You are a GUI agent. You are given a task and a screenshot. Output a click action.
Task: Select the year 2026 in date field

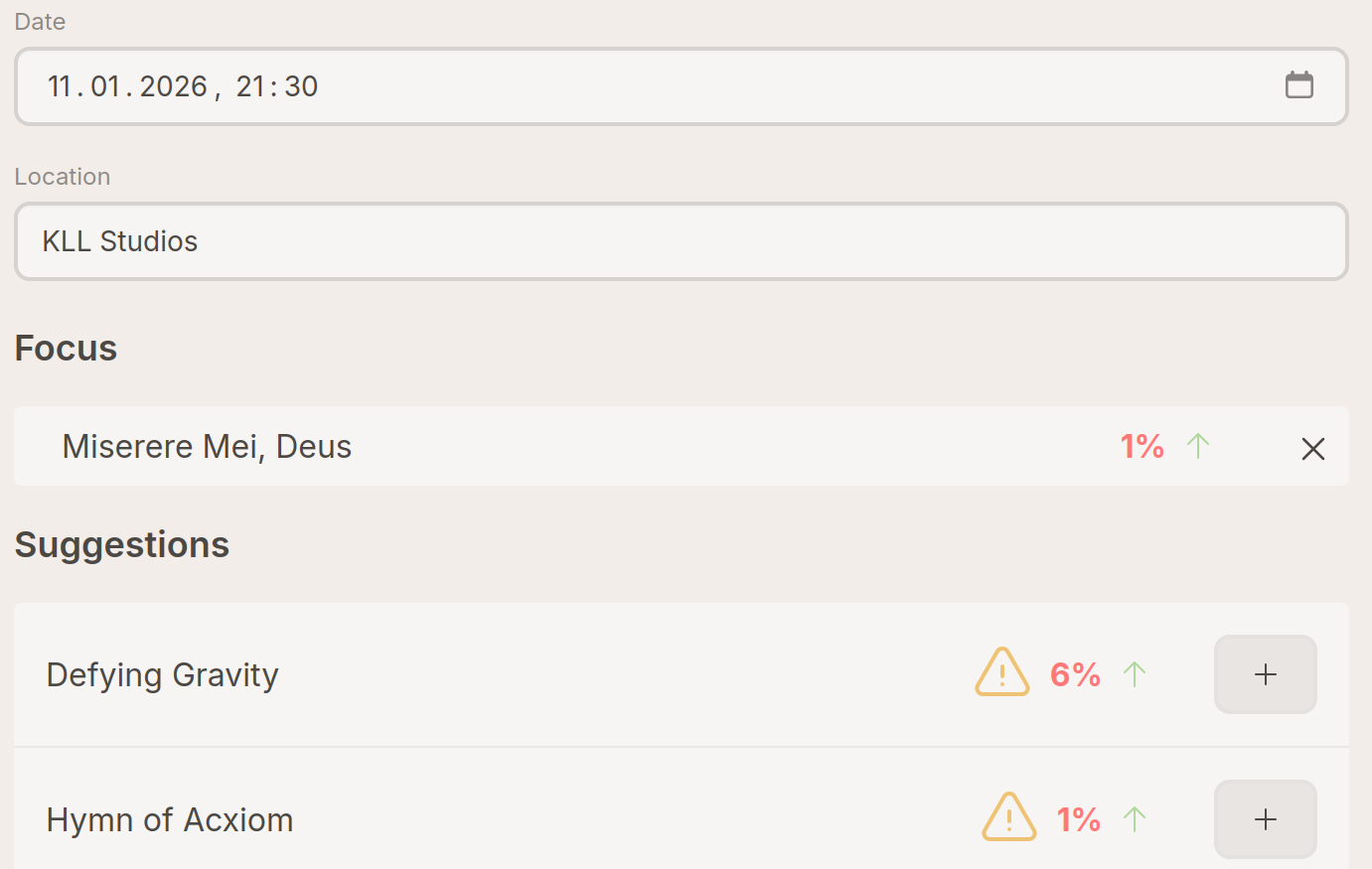[173, 86]
